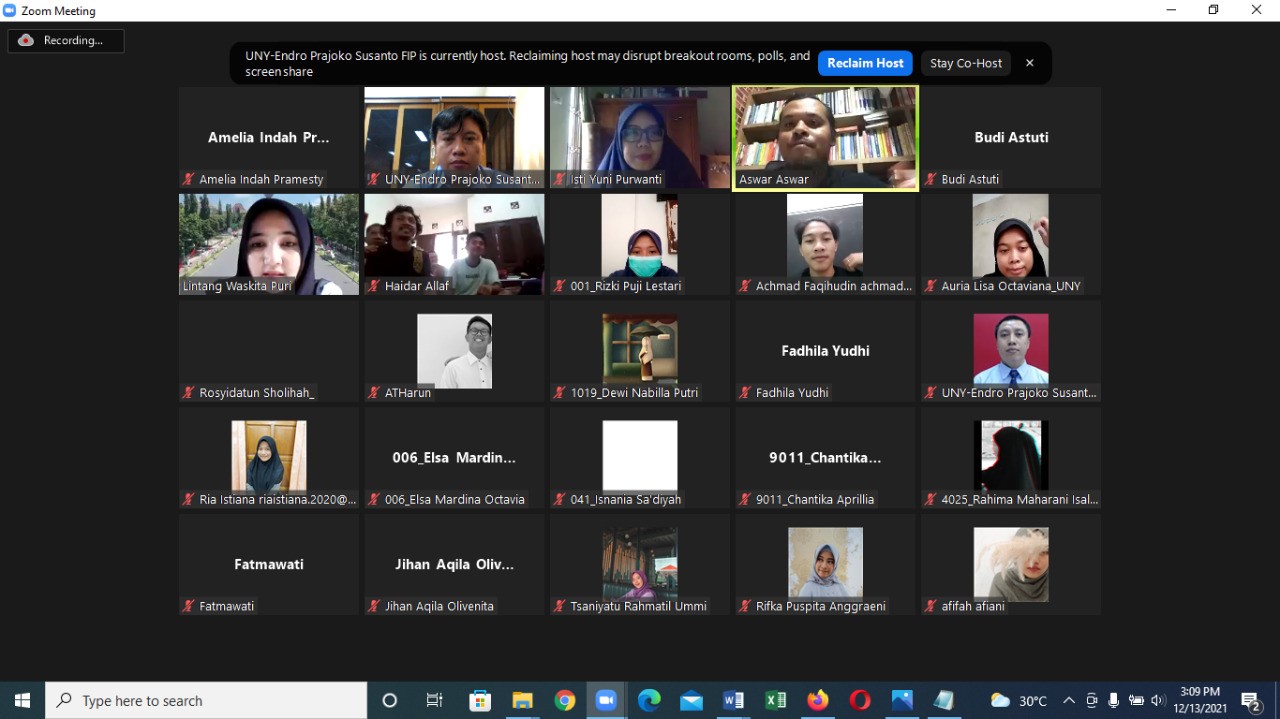Screen dimensions: 1280x719
Task: Click Fatmawati's muted mic icon
Action: click(x=188, y=606)
